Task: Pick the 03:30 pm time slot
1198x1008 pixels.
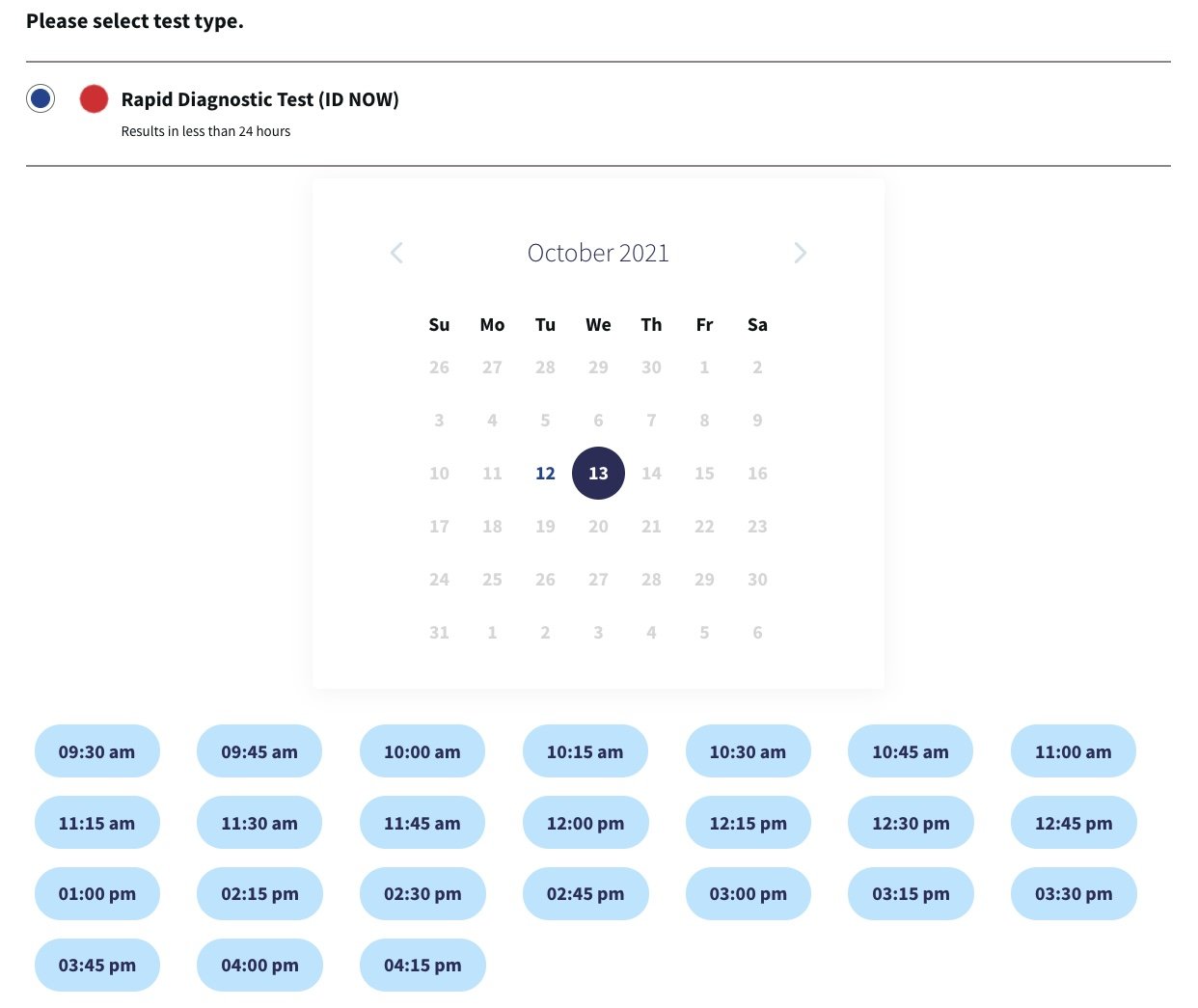Action: click(x=1074, y=894)
